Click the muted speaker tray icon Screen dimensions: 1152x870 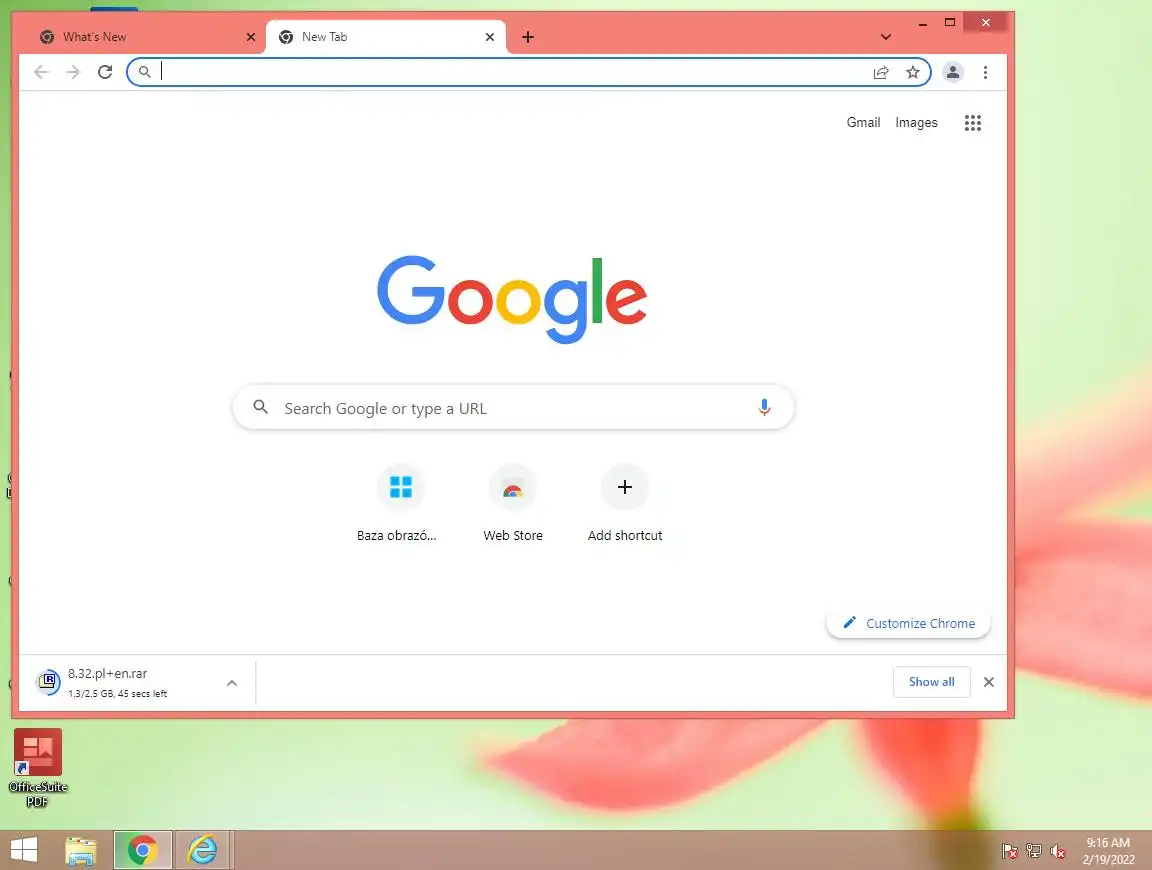(x=1057, y=851)
